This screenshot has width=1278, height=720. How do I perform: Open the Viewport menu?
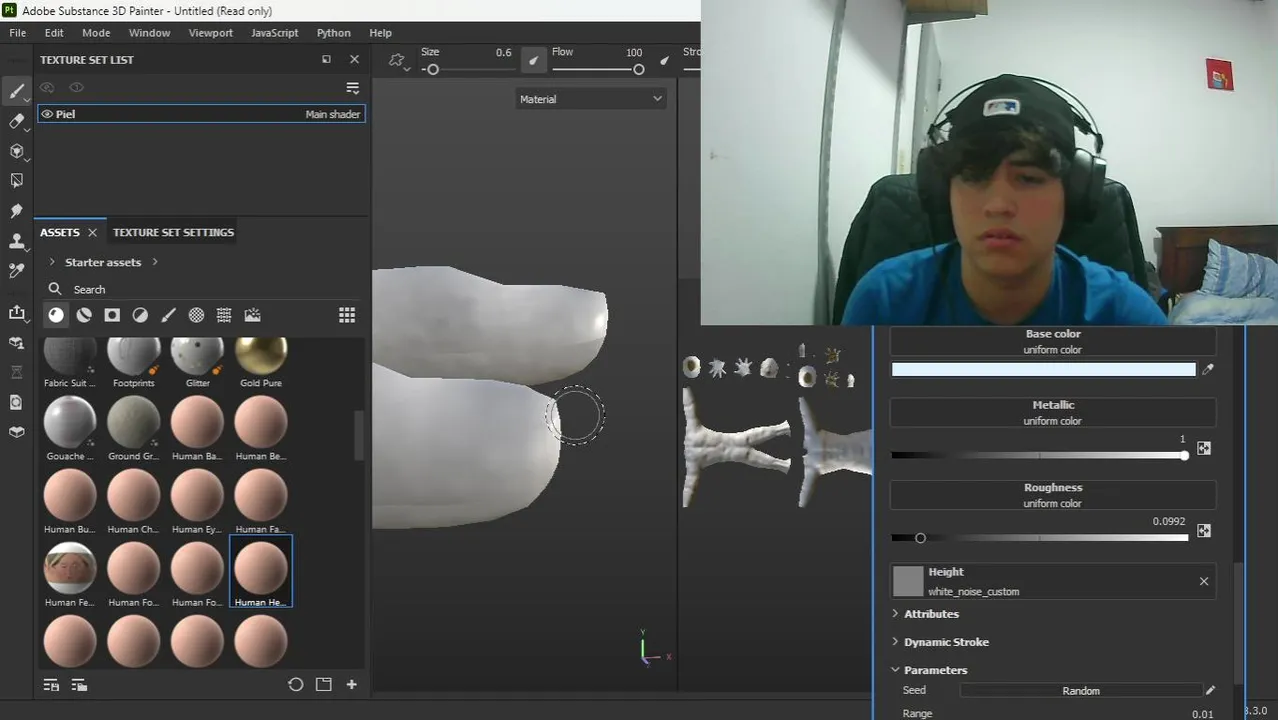pos(211,33)
